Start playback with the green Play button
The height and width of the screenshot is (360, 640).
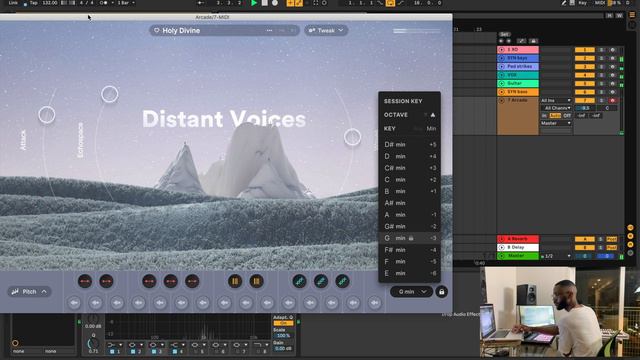(x=254, y=3)
